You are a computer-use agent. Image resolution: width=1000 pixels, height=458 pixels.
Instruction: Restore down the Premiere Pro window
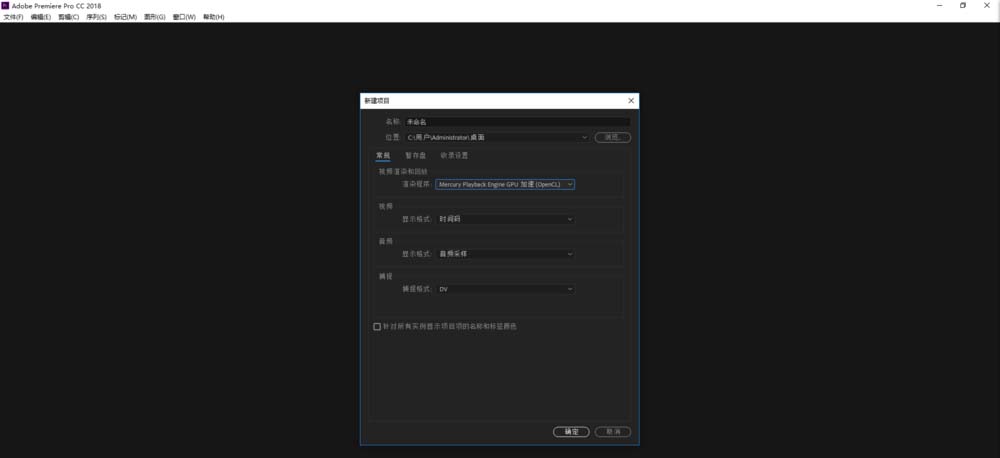[x=963, y=5]
